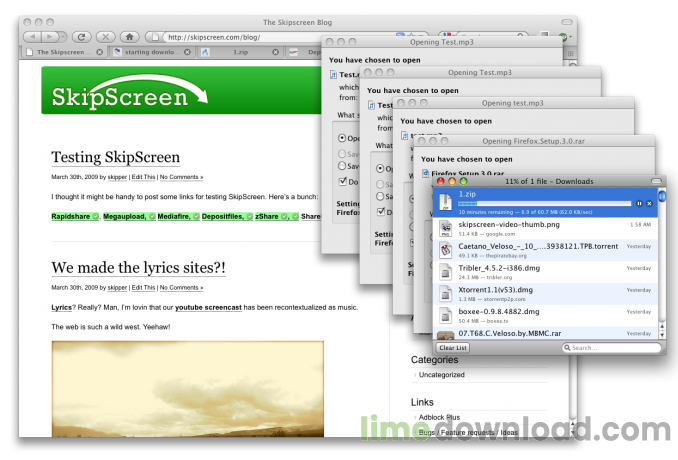This screenshot has height=460, width=678.
Task: Go back with the browser Back arrow
Action: [x=33, y=37]
